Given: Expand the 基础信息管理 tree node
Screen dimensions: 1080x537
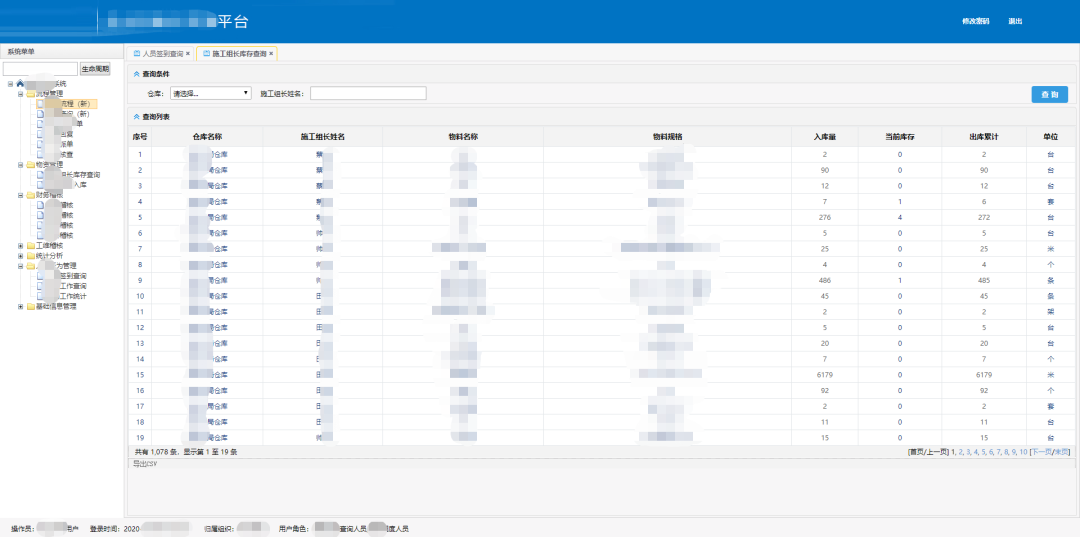Looking at the screenshot, I should tap(21, 306).
